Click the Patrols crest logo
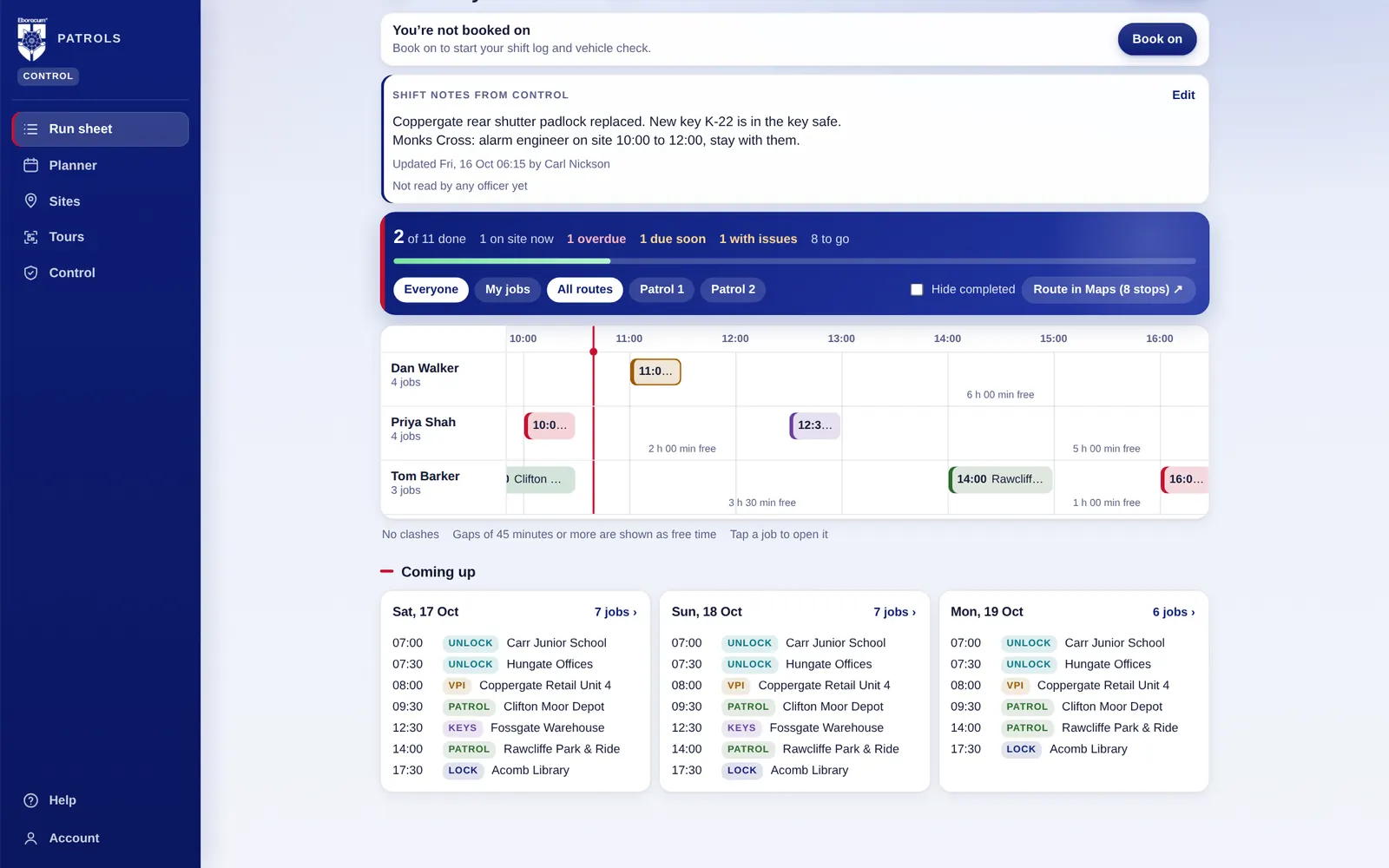This screenshot has width=1389, height=868. pos(32,39)
